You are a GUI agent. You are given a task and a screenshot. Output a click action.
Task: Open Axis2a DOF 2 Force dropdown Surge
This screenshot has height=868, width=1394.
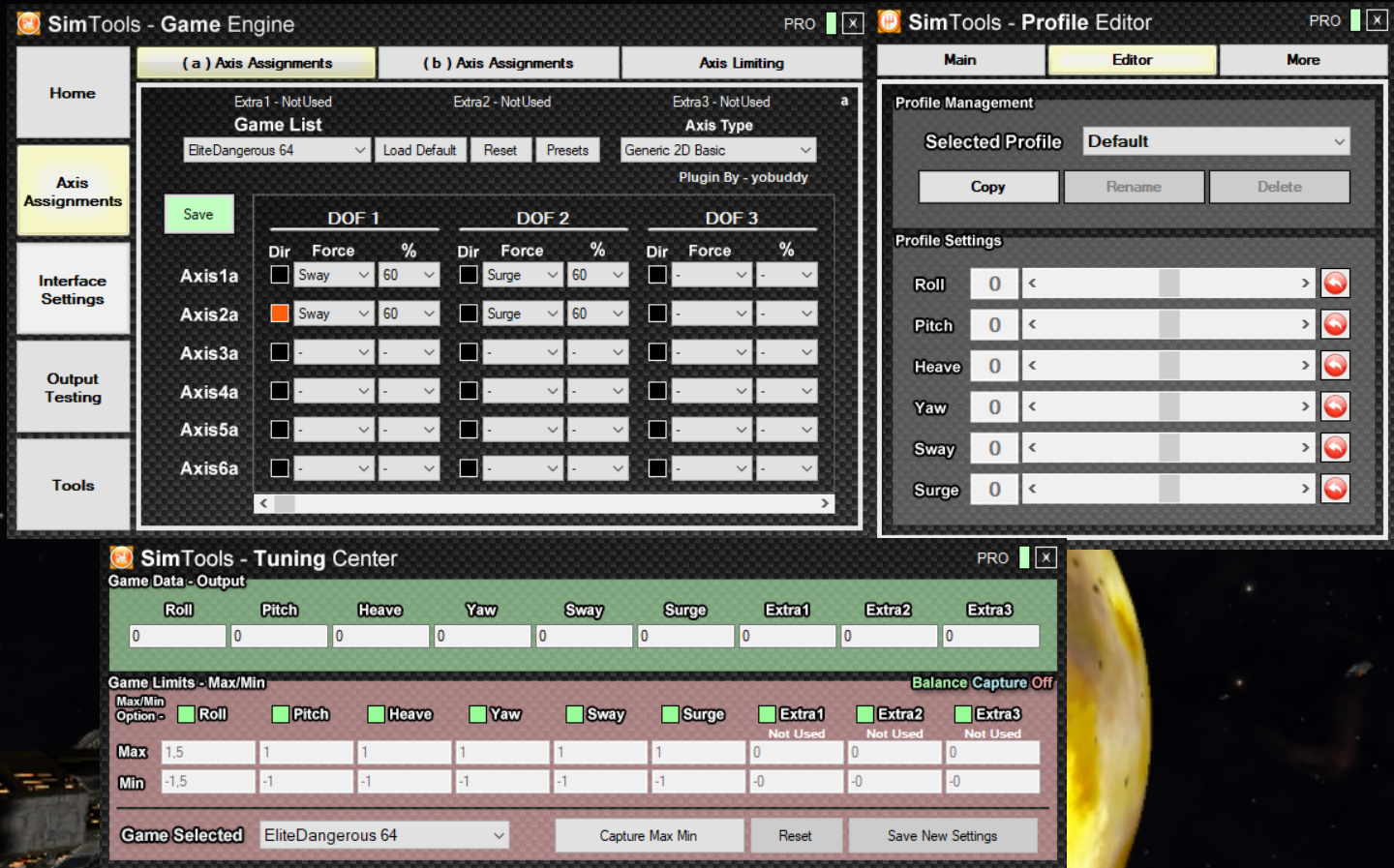click(x=523, y=314)
